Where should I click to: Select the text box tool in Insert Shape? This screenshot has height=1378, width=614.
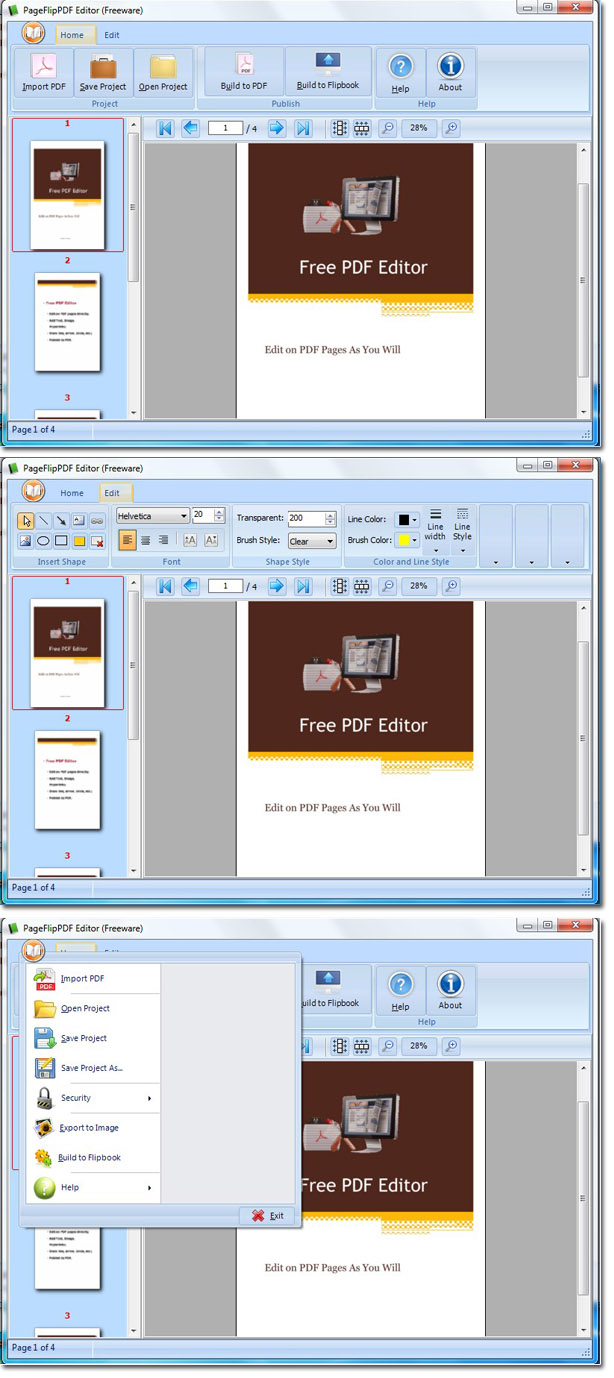pos(79,520)
